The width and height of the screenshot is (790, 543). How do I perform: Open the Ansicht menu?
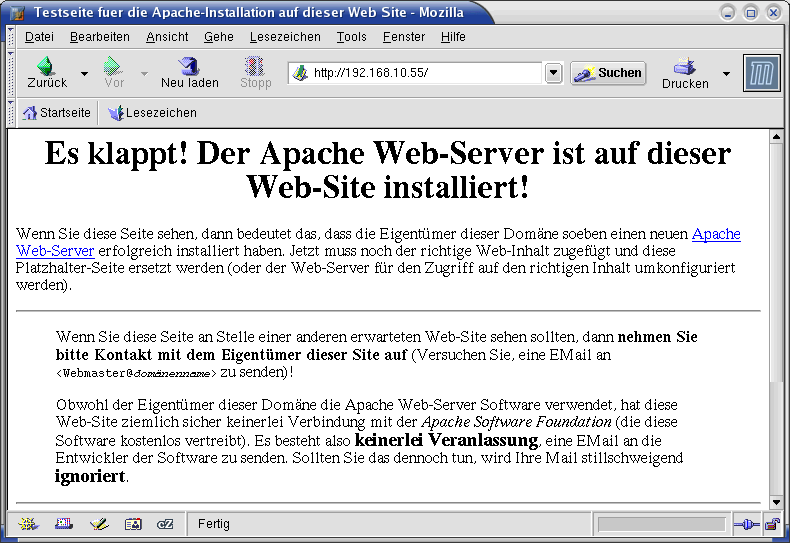[x=167, y=37]
